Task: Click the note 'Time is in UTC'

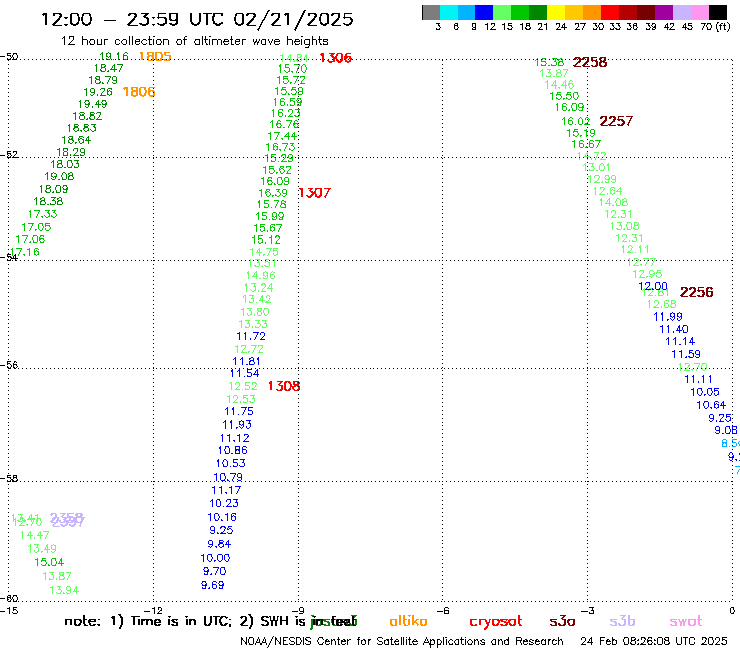Action: click(x=181, y=621)
